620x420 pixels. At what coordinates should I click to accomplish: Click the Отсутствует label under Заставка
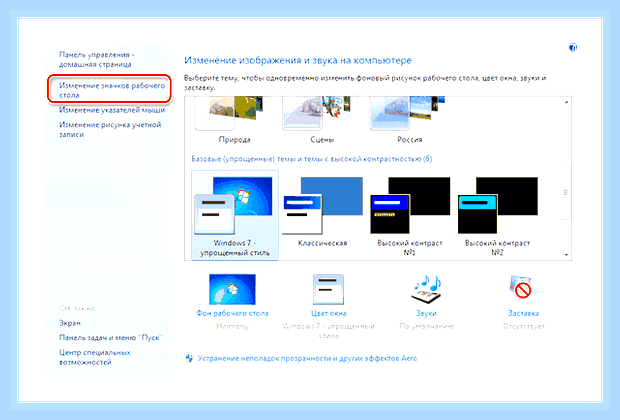coord(524,326)
